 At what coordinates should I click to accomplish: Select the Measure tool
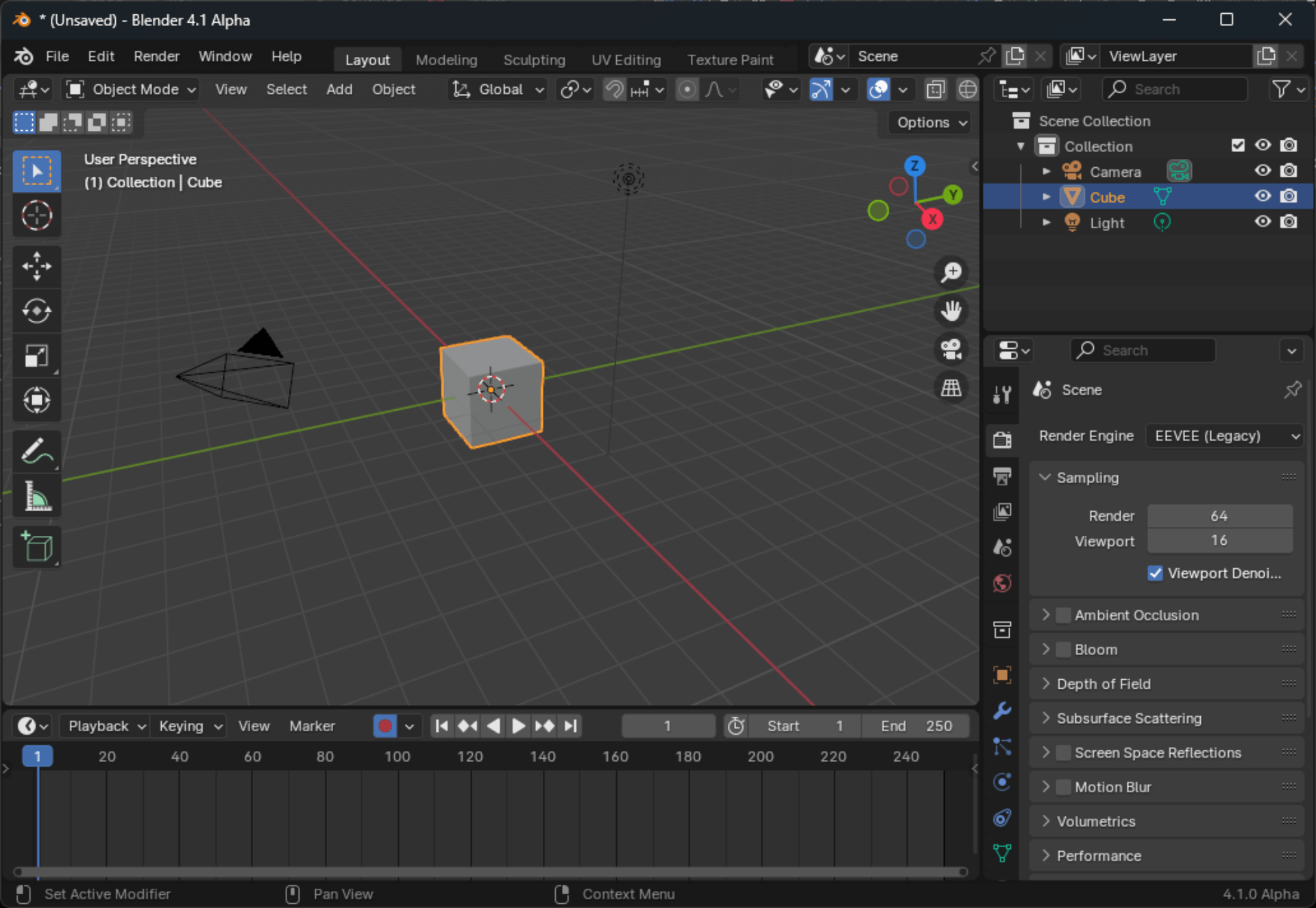36,495
